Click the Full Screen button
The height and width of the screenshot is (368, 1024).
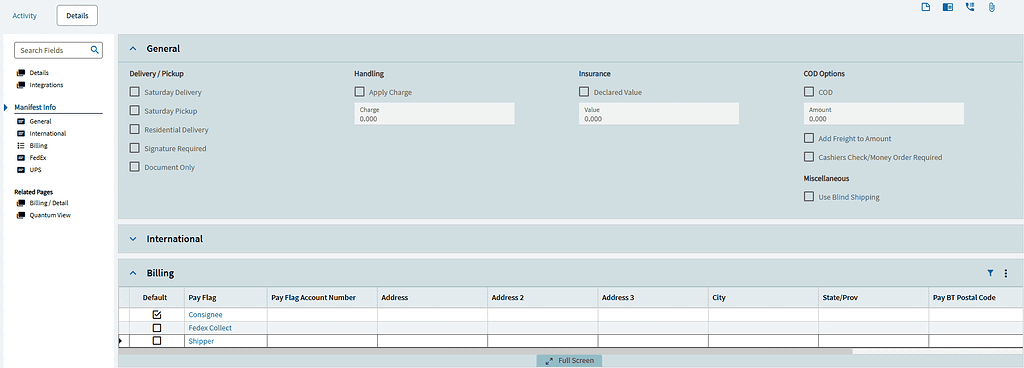tap(569, 360)
